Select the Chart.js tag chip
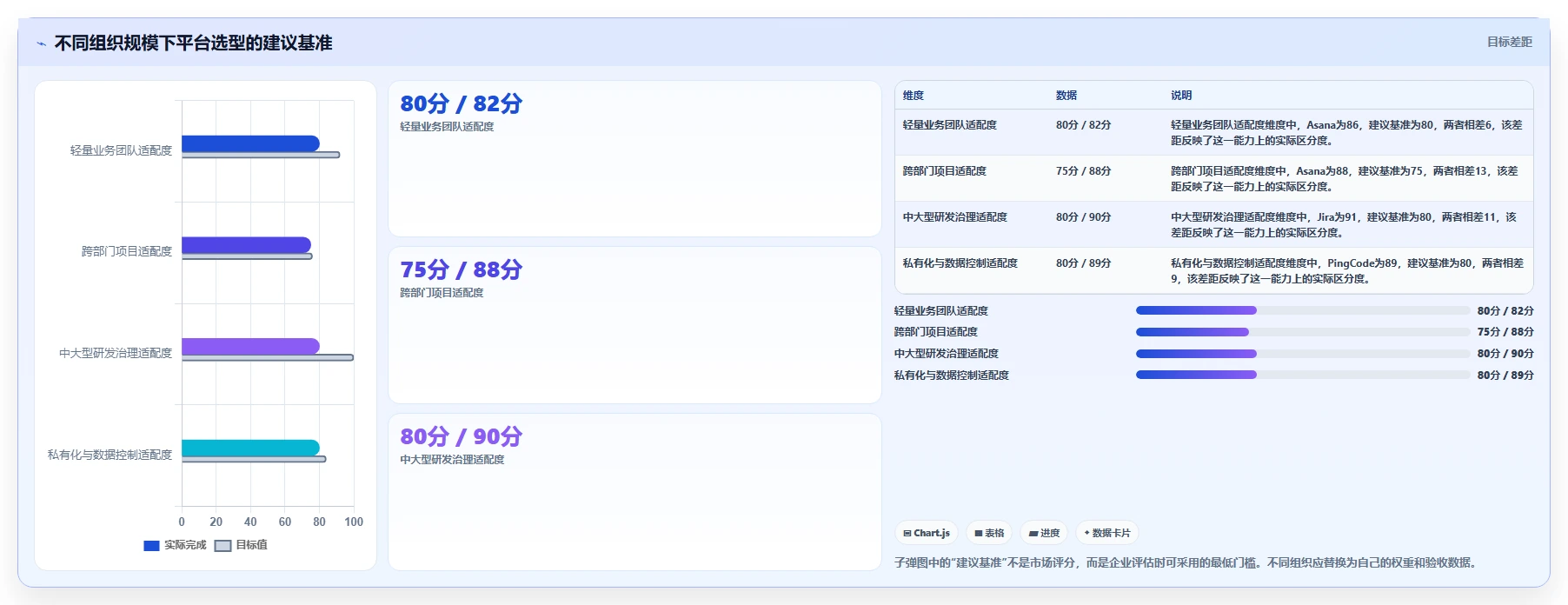Screen dimensions: 1568x605 926,533
